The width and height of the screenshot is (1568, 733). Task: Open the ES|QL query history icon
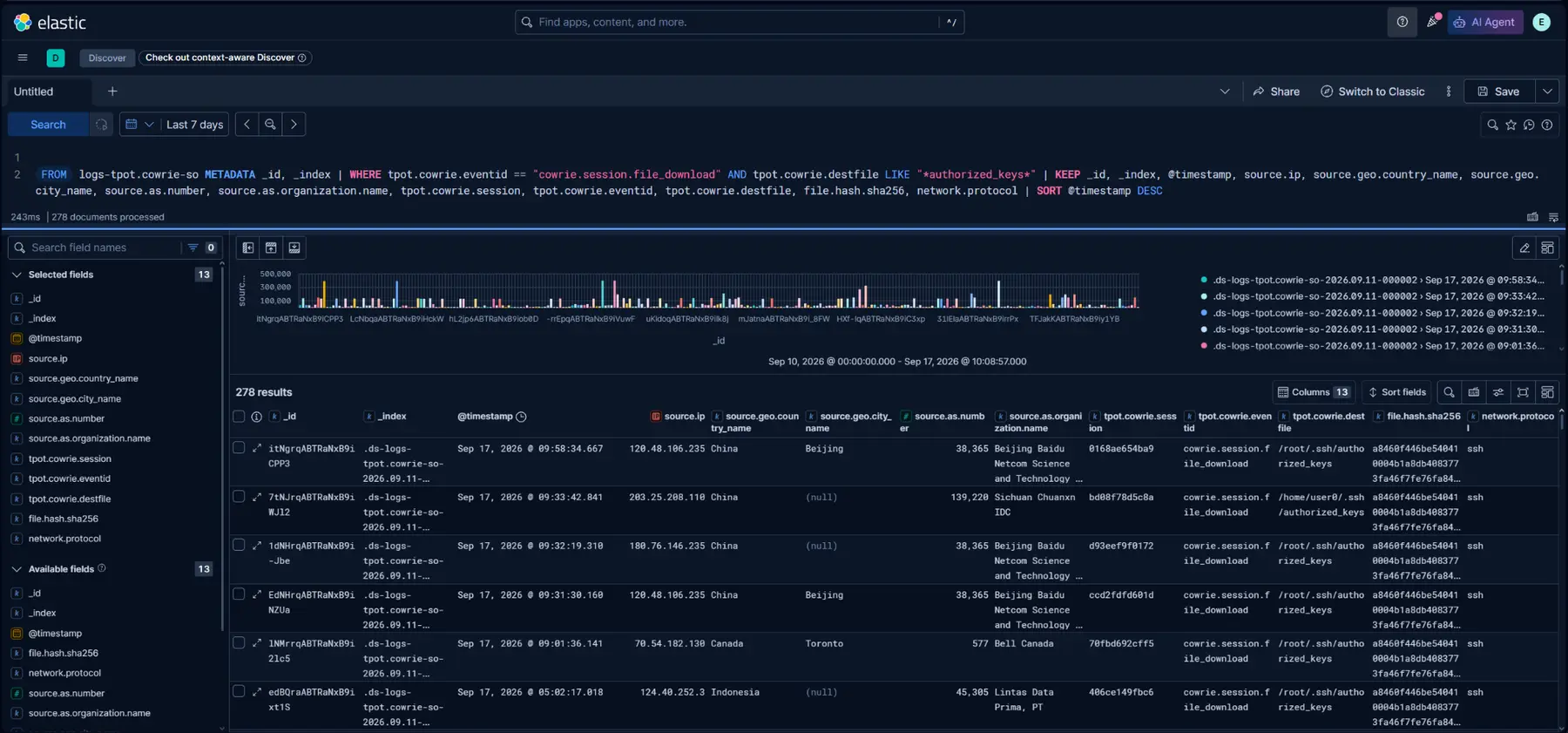tap(1529, 125)
